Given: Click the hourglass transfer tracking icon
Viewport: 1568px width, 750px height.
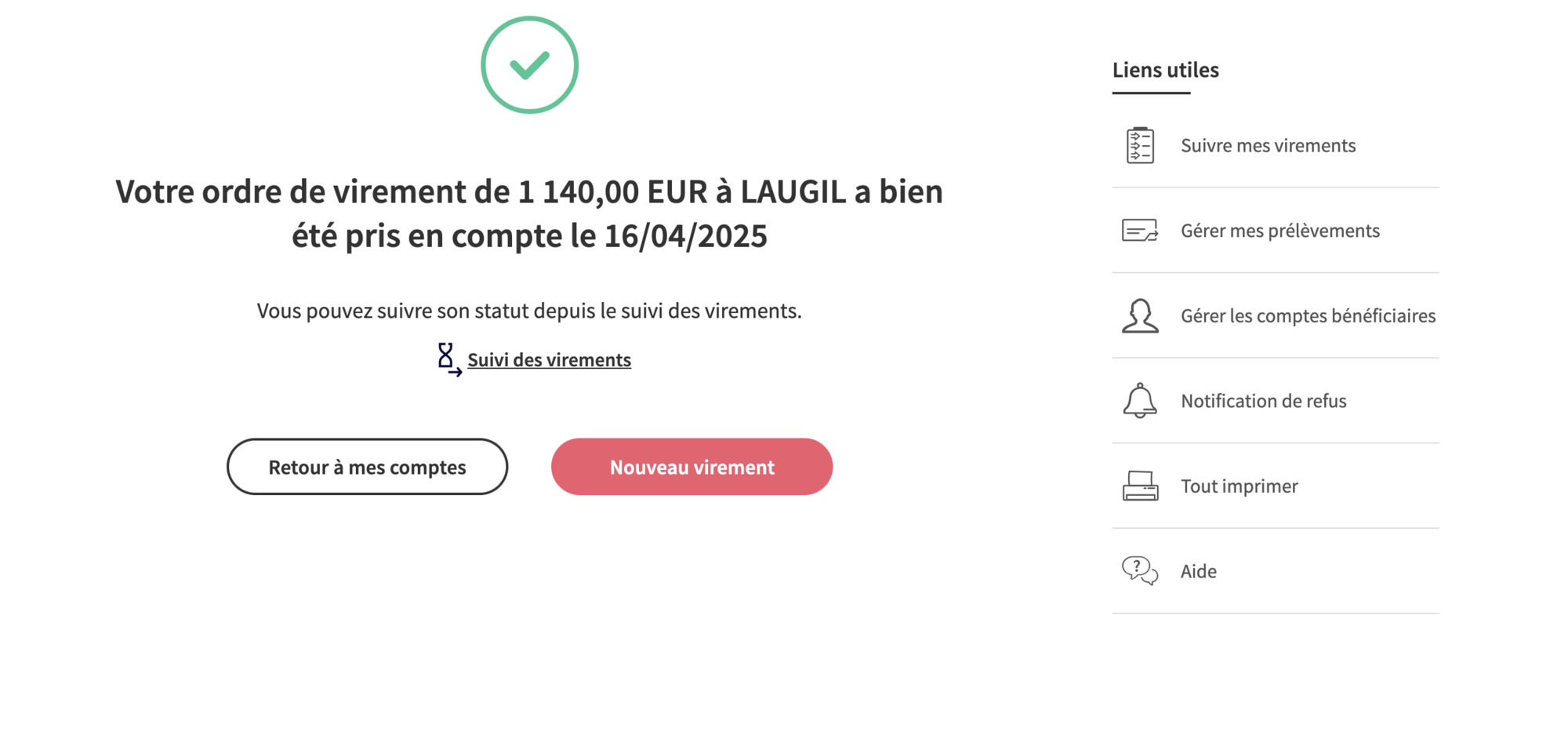Looking at the screenshot, I should pos(448,359).
